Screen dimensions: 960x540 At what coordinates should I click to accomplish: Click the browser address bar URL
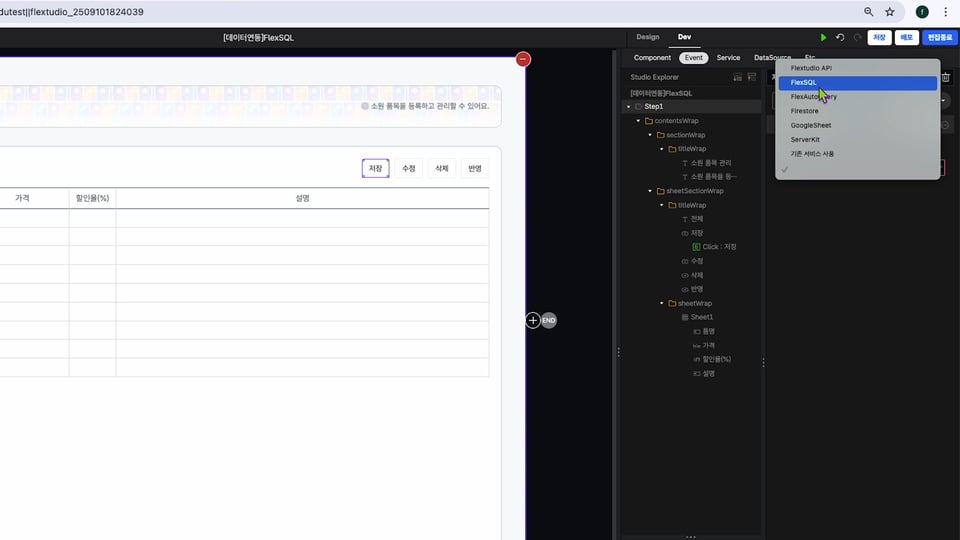(x=72, y=12)
